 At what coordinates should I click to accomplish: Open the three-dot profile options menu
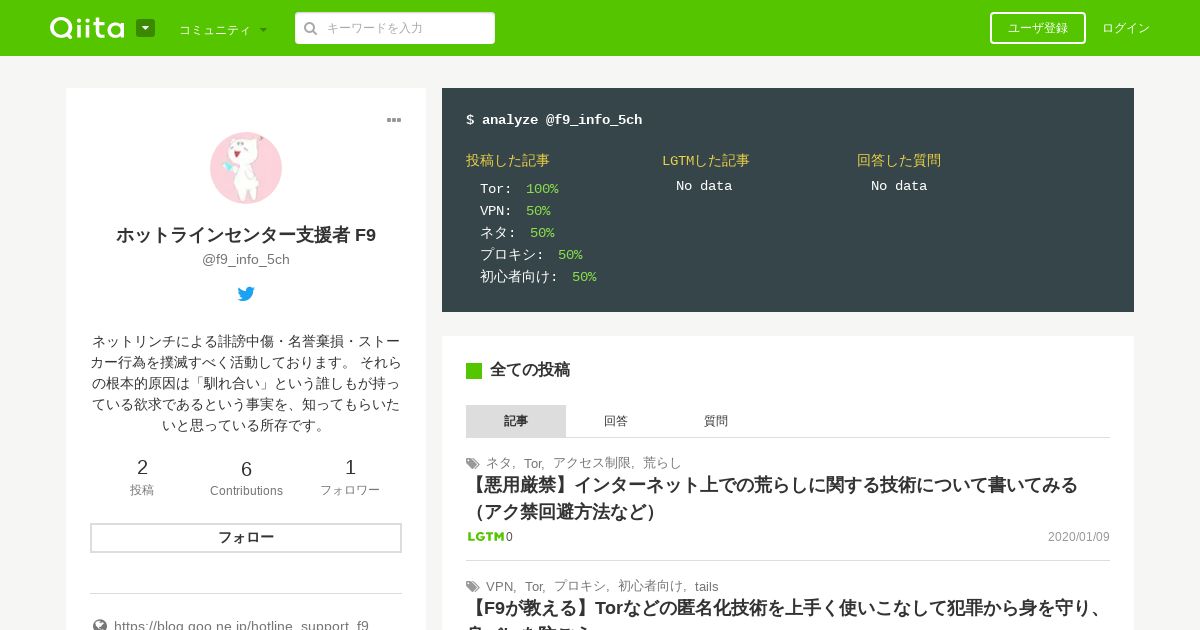[394, 120]
